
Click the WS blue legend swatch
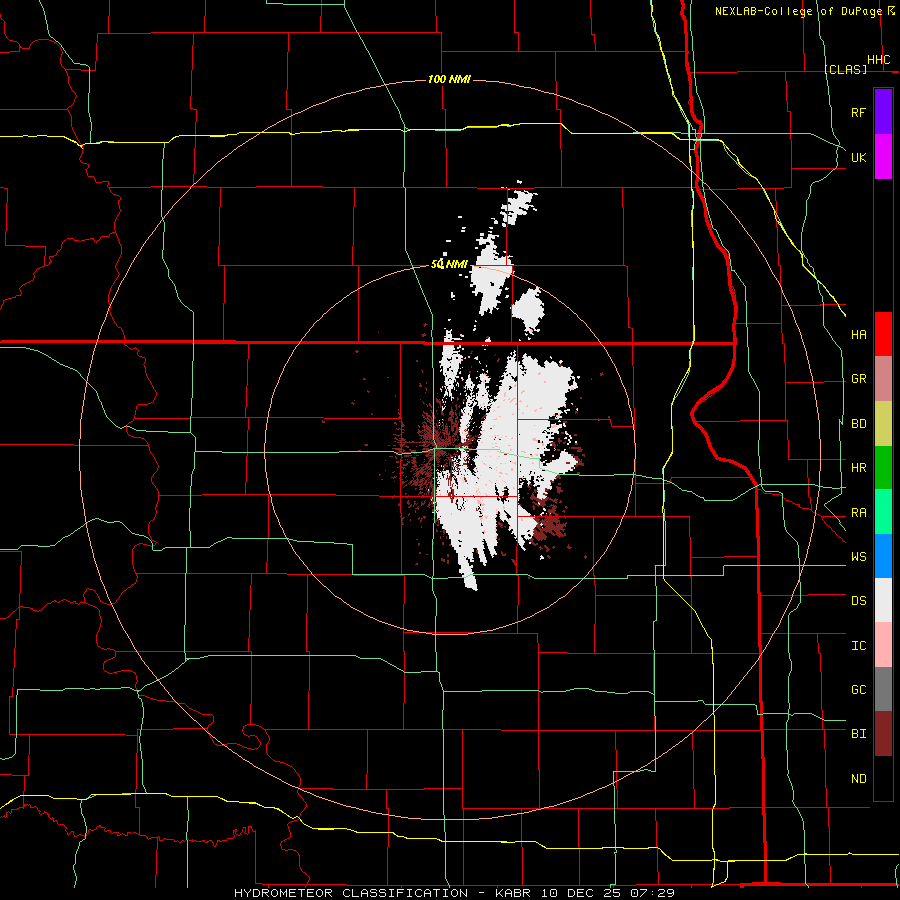tap(883, 556)
